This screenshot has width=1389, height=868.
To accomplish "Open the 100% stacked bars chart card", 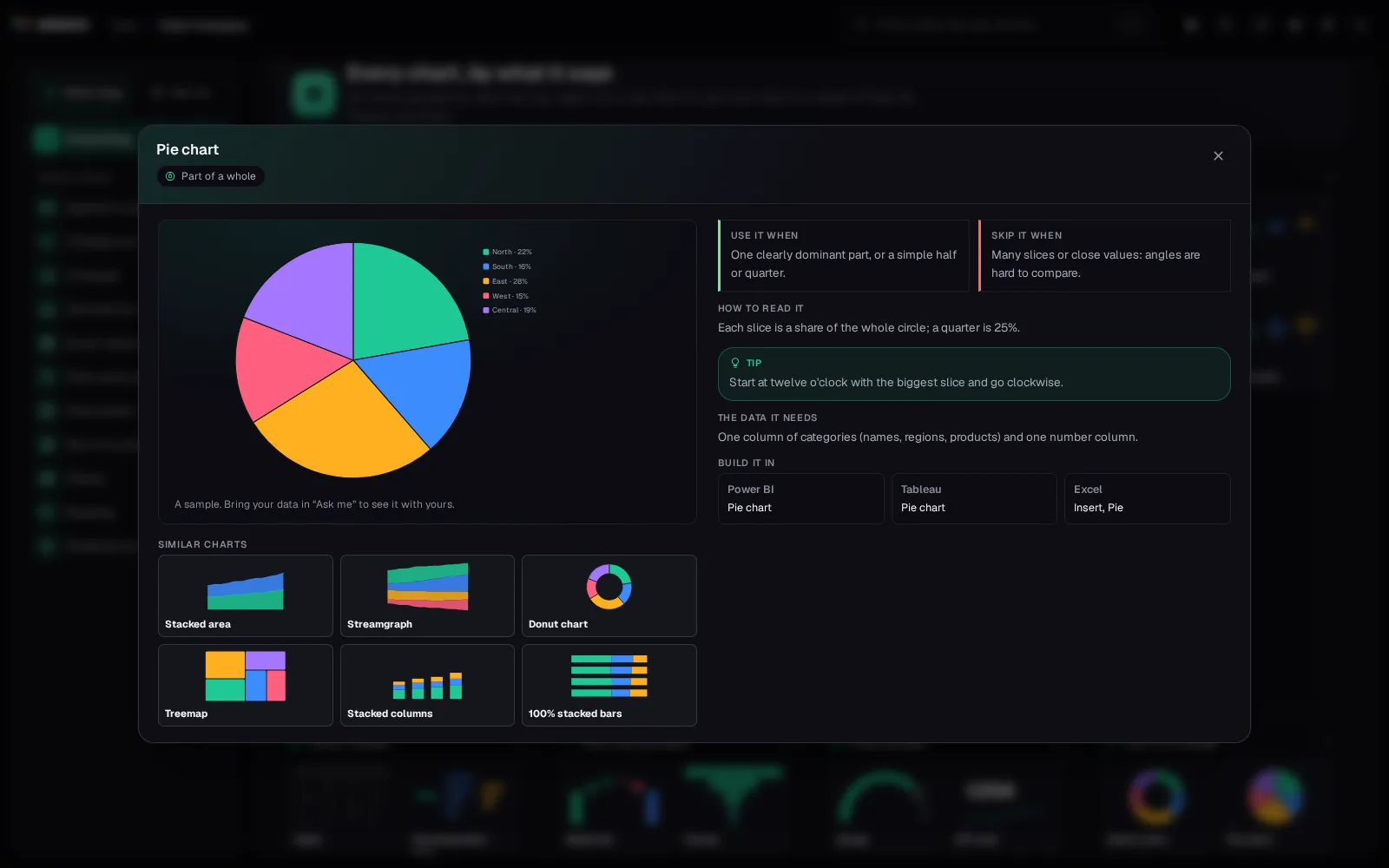I will tap(609, 686).
